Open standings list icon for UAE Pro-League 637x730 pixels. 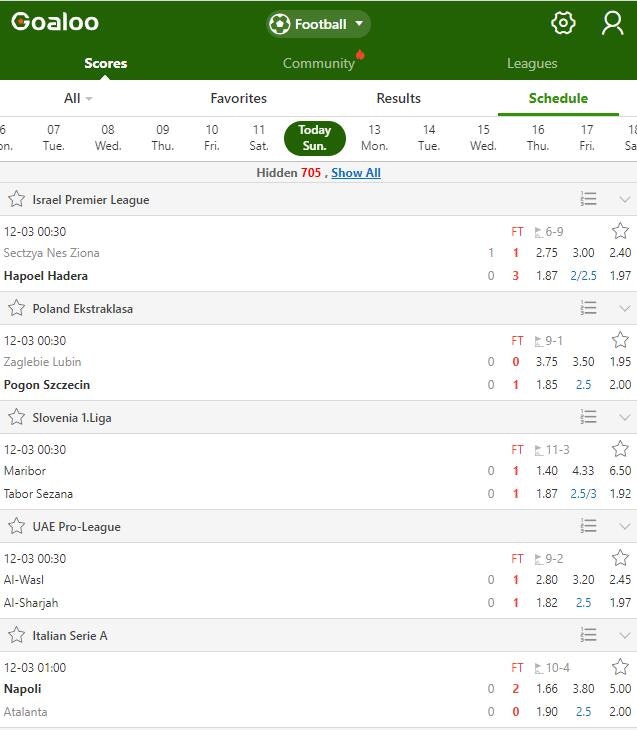[588, 526]
